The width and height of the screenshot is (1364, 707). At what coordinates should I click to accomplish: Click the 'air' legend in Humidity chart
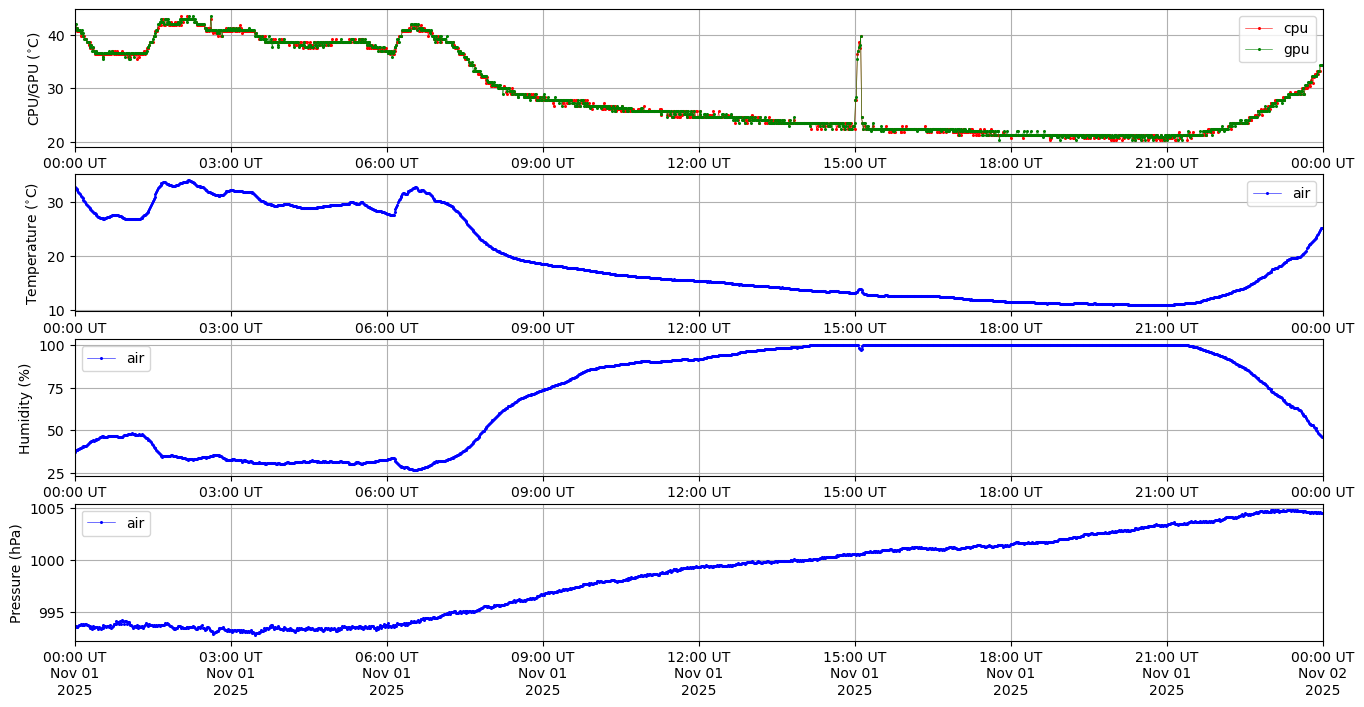click(134, 358)
